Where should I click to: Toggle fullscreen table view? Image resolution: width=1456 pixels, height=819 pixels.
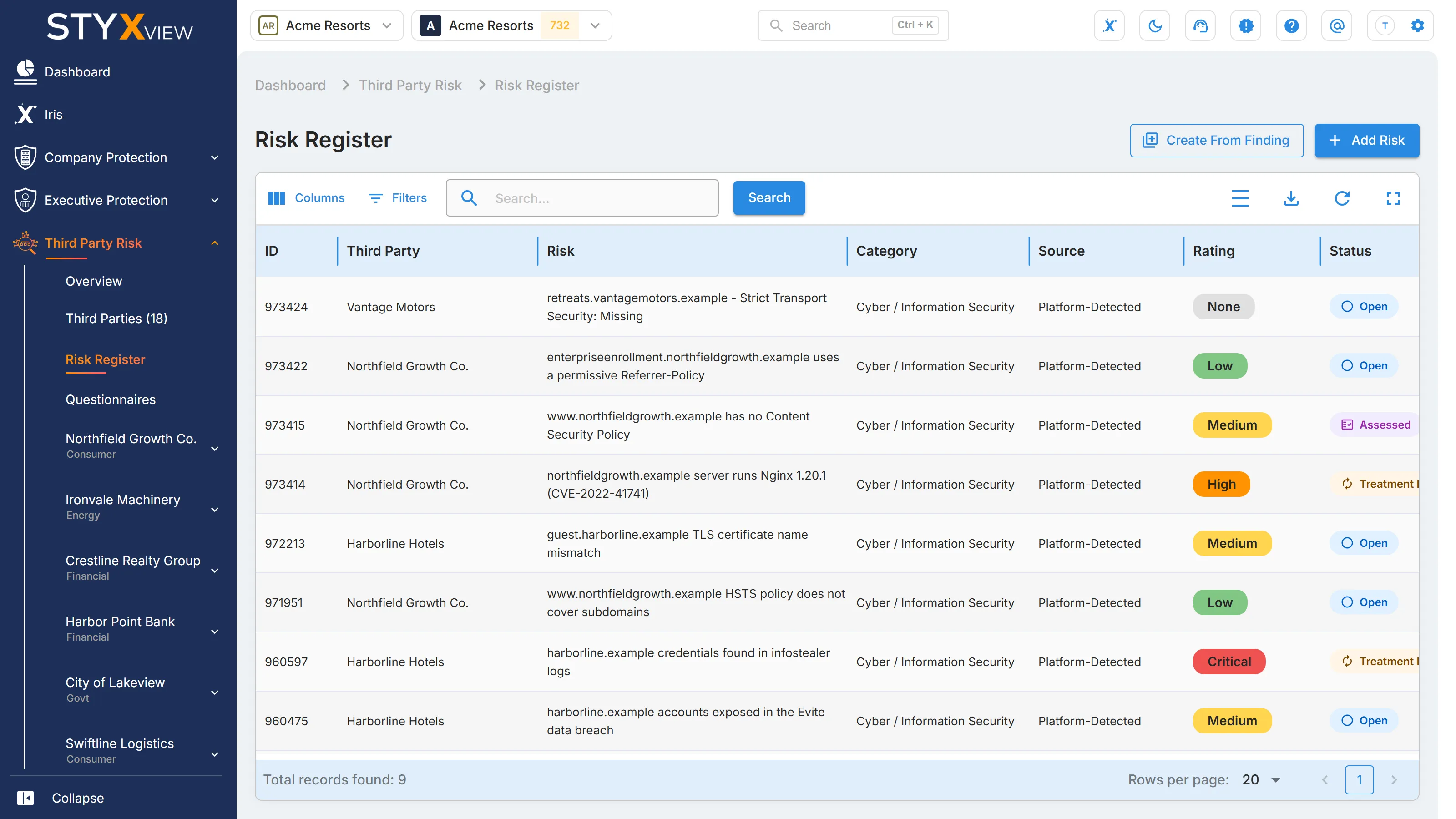coord(1393,198)
